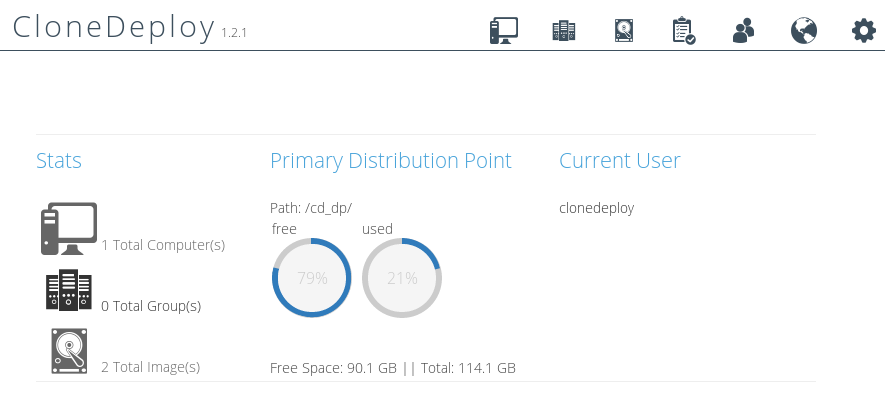Click the server rack icon under Stats
This screenshot has width=885, height=417.
[68, 290]
